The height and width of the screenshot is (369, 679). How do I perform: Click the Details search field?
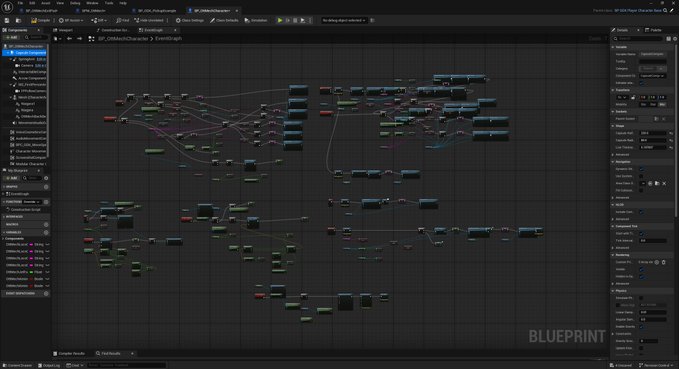click(637, 39)
